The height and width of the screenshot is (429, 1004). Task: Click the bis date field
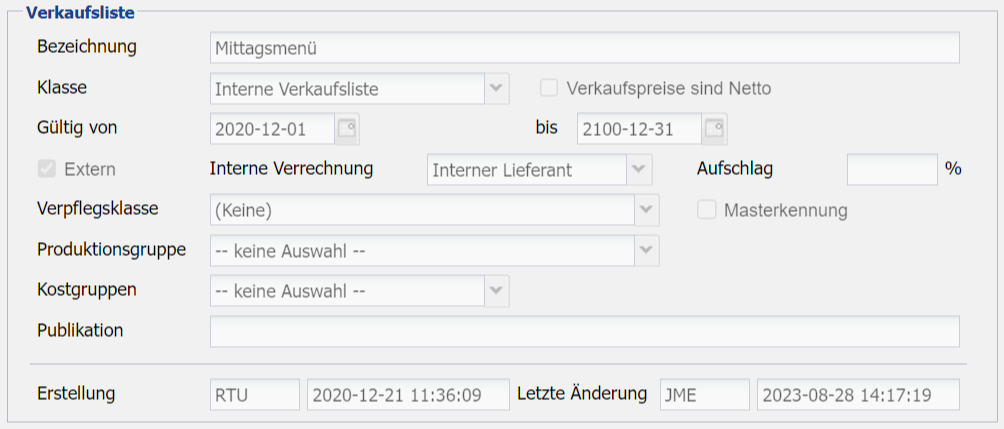[x=639, y=129]
